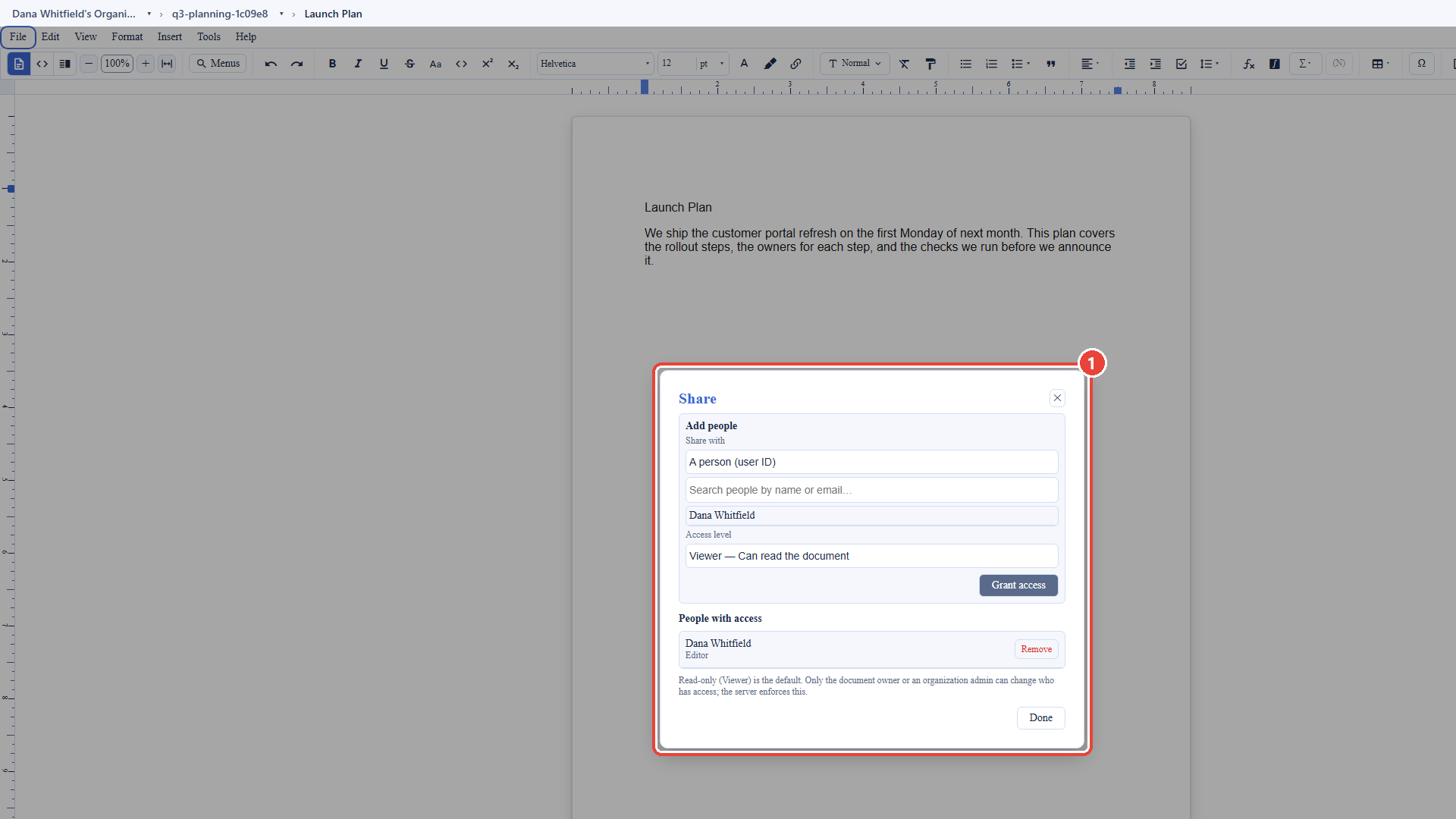Toggle bold formatting
Image resolution: width=1456 pixels, height=819 pixels.
pyautogui.click(x=332, y=64)
